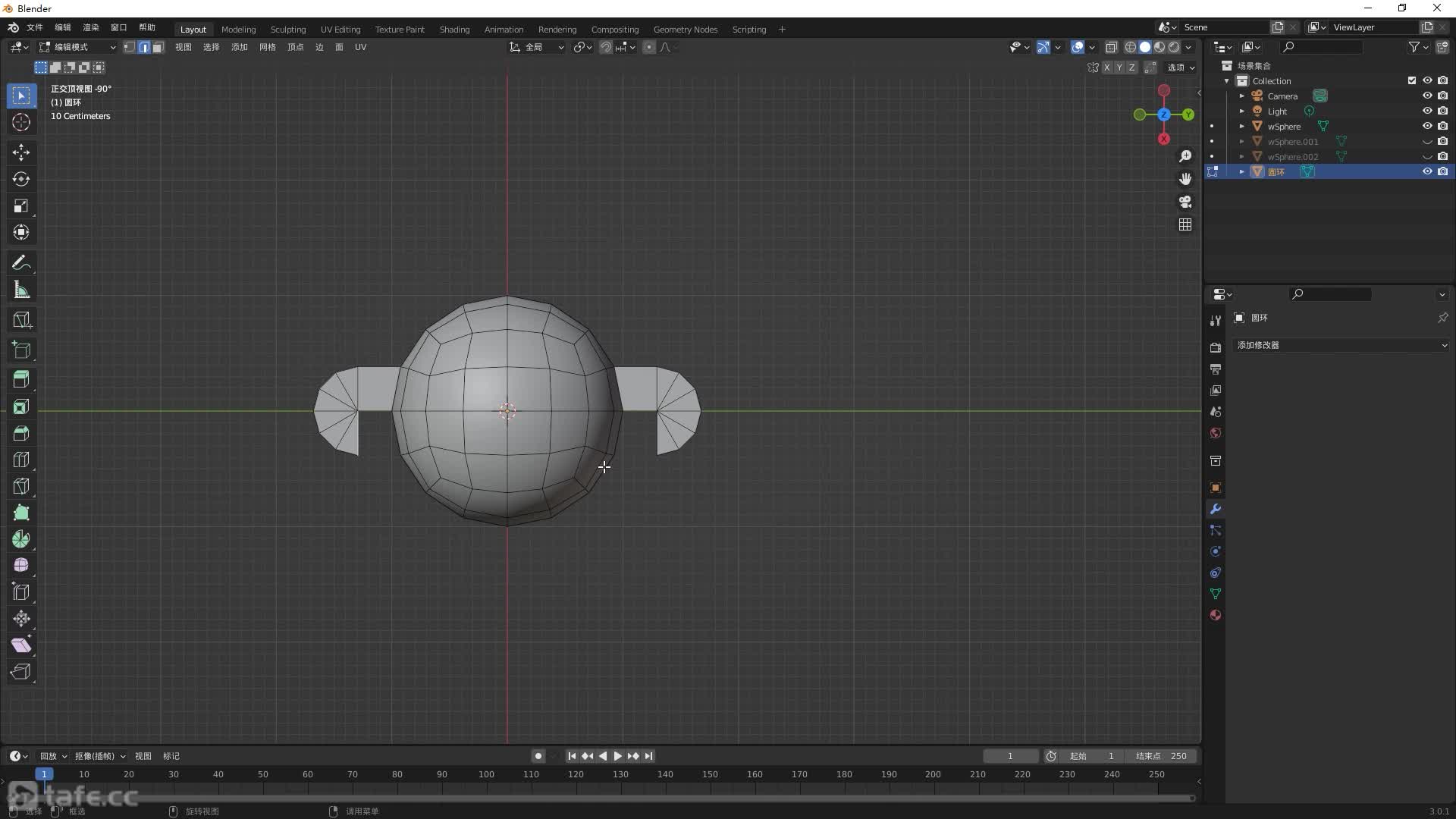Enable face select mode

158,47
